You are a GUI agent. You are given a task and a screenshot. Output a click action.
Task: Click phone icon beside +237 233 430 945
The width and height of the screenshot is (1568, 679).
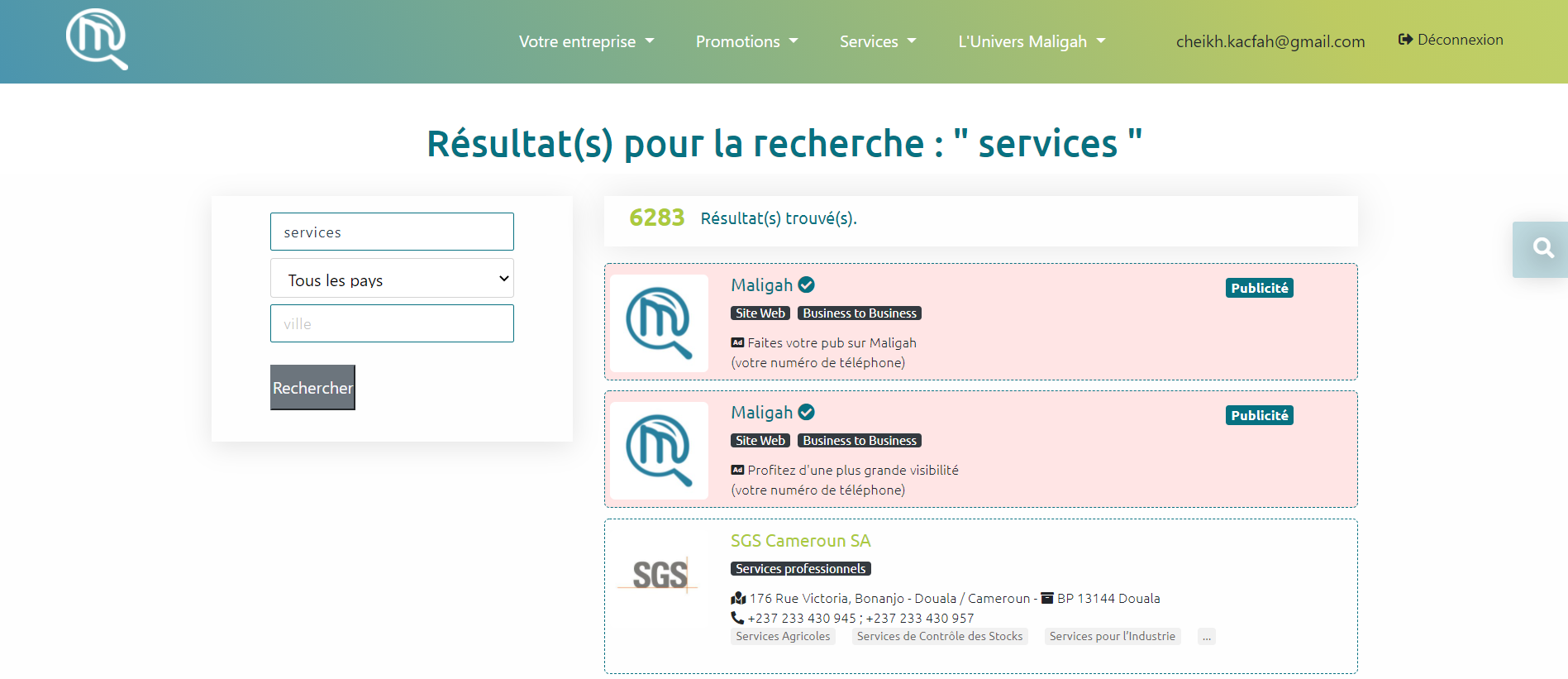click(x=737, y=618)
